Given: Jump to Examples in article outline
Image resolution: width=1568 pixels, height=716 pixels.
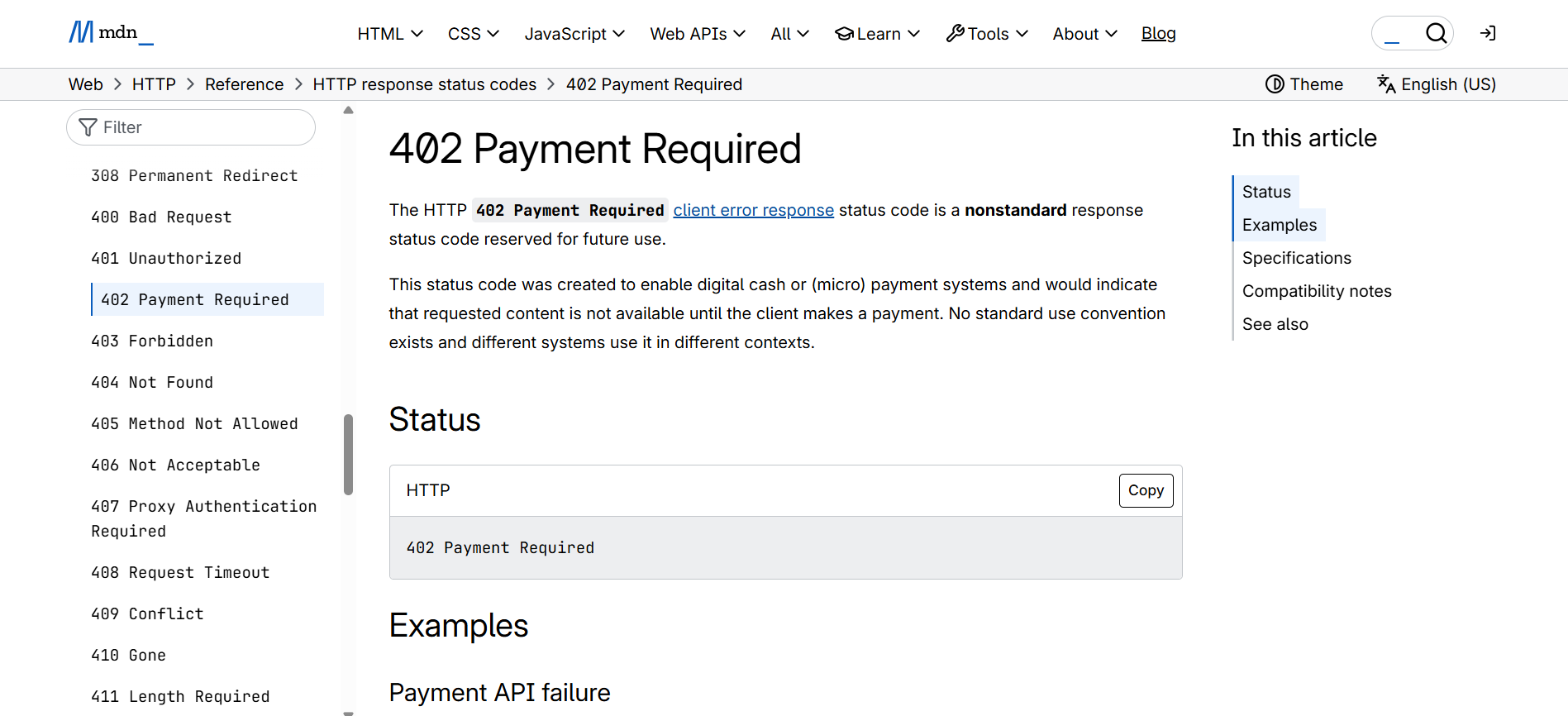Looking at the screenshot, I should 1280,225.
